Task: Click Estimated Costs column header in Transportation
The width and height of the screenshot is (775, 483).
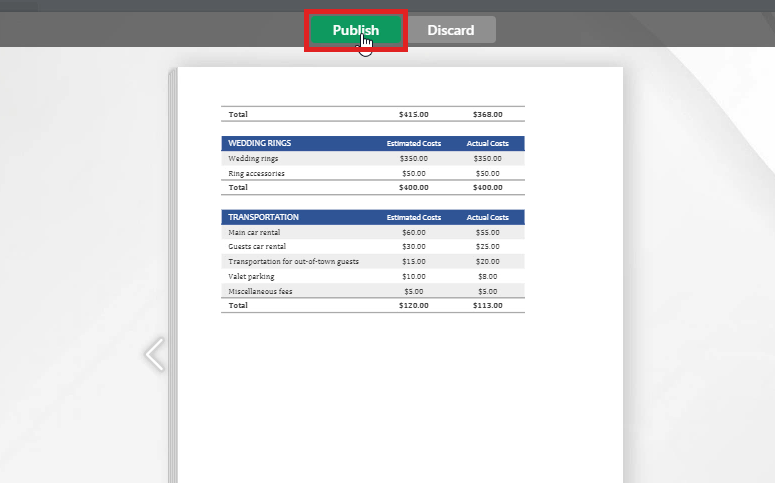Action: tap(413, 217)
